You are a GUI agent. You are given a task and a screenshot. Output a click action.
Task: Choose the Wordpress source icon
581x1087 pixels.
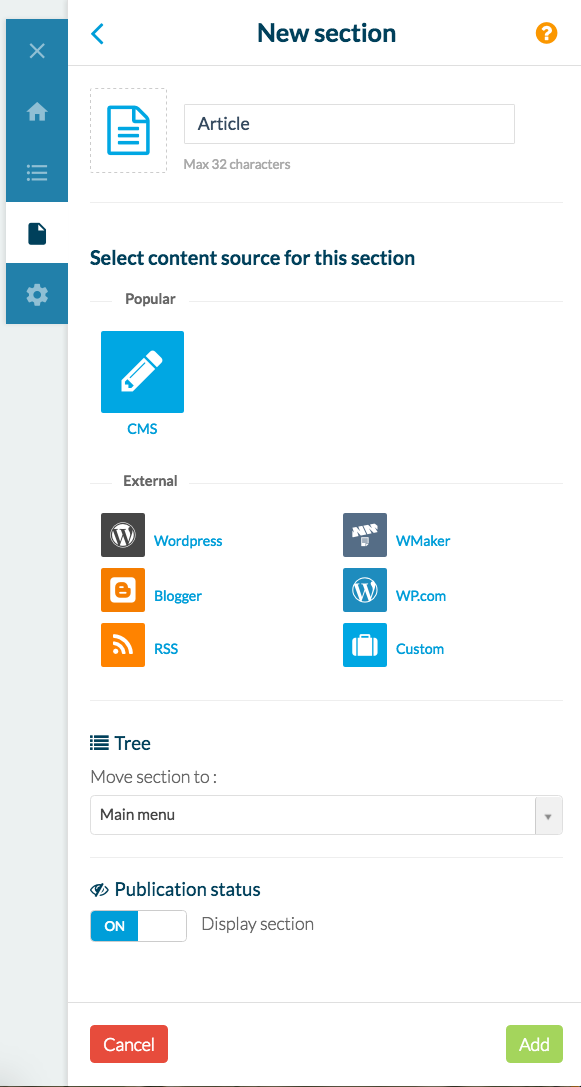(x=123, y=534)
